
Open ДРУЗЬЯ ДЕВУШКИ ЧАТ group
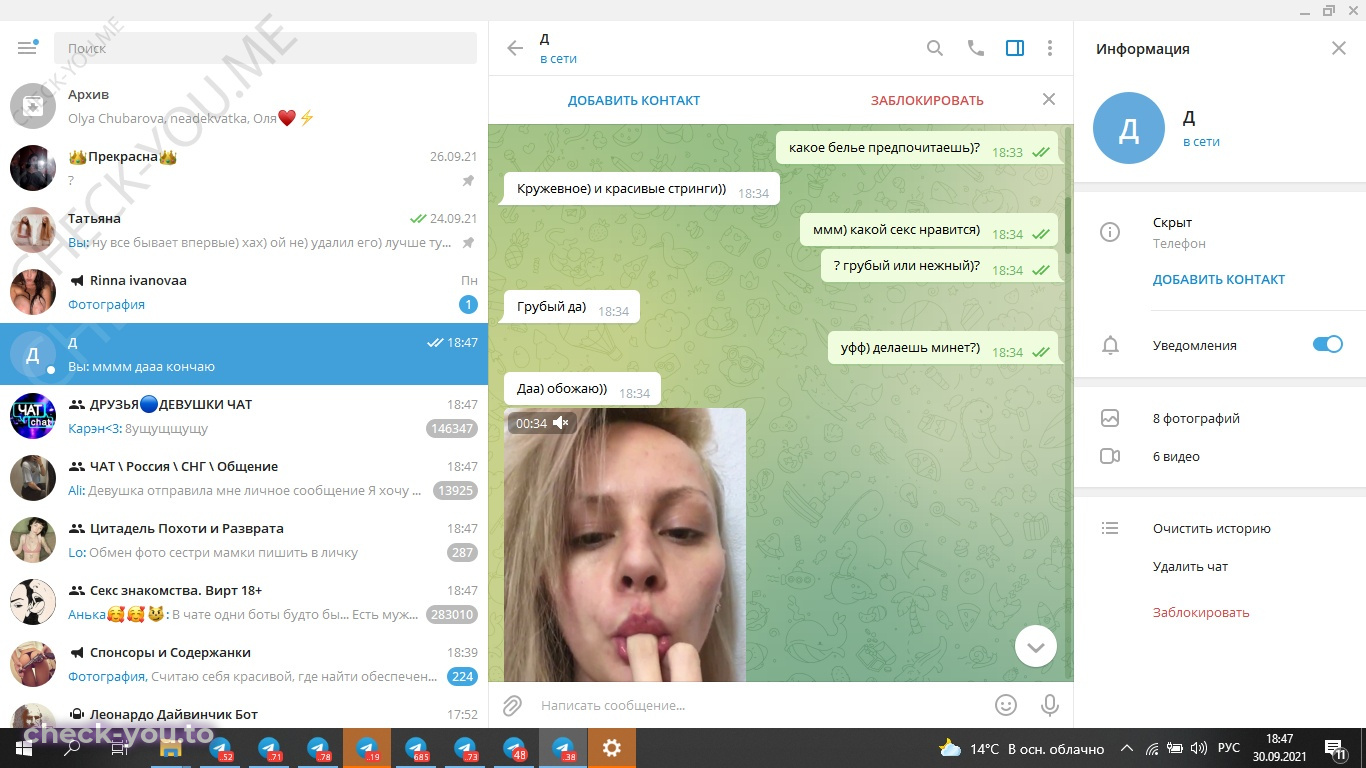tap(244, 416)
